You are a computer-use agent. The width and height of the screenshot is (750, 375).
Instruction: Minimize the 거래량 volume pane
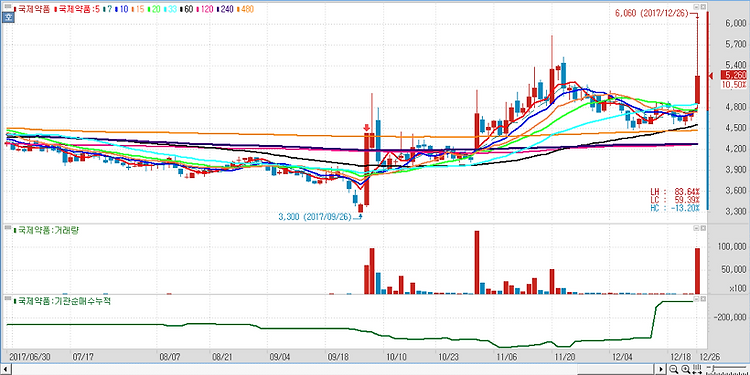click(696, 229)
